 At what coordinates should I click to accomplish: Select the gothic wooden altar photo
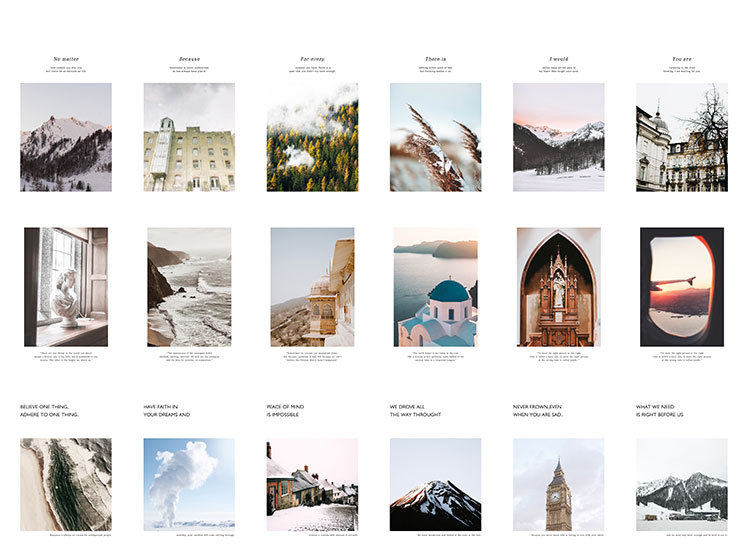tap(559, 287)
